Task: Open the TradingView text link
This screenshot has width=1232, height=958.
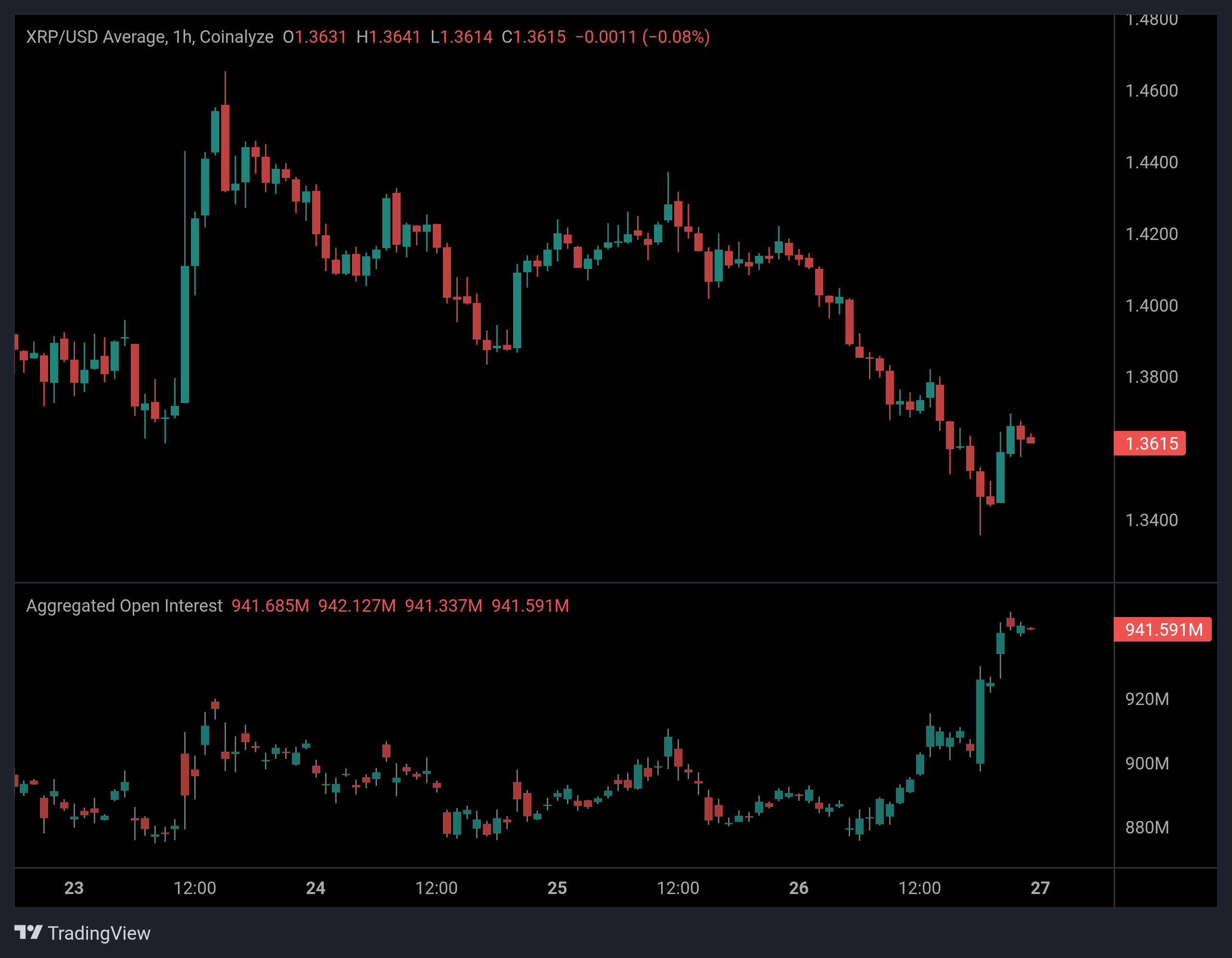Action: [101, 934]
